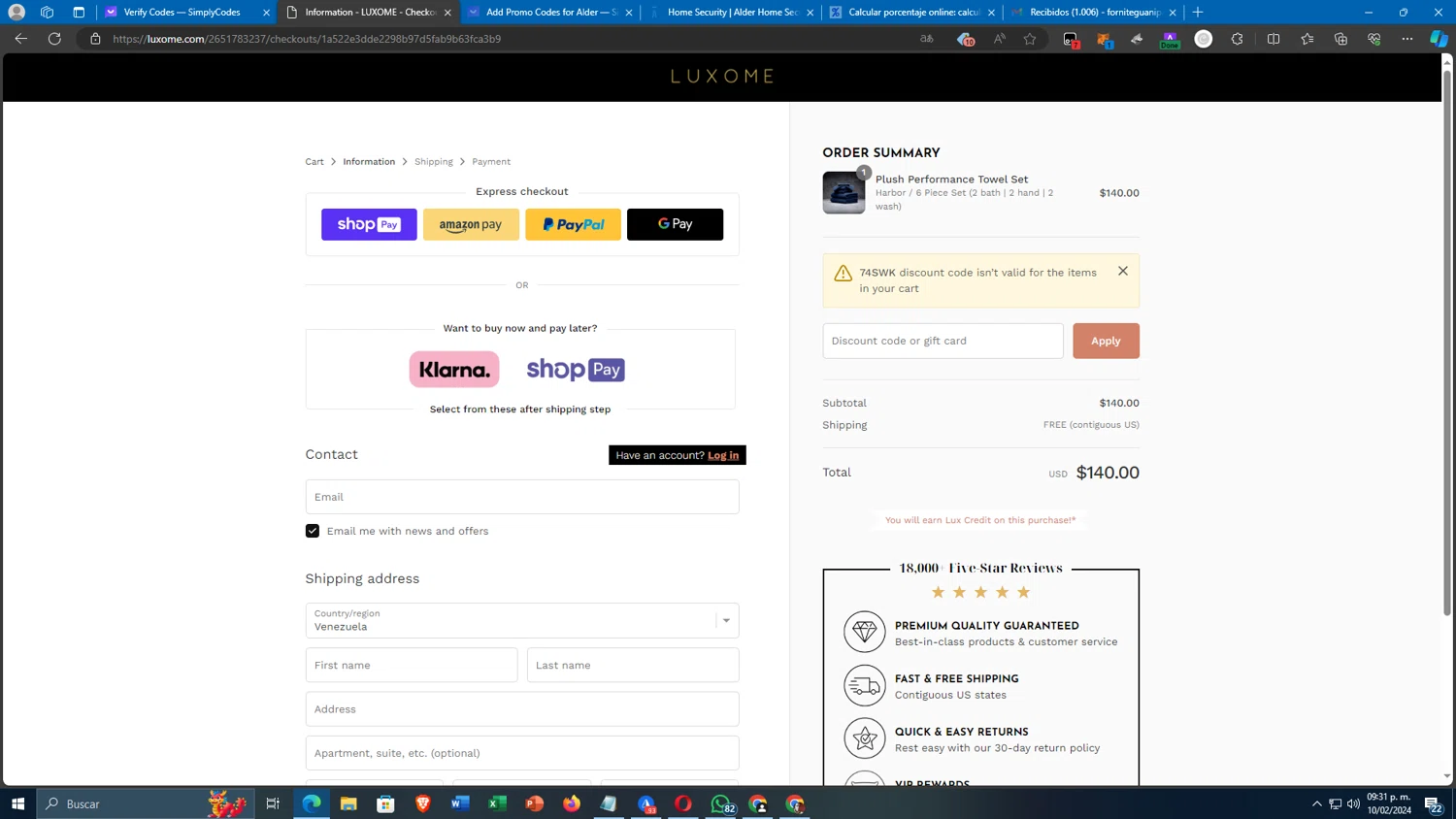This screenshot has width=1456, height=819.
Task: Open Brave browser from the taskbar
Action: pyautogui.click(x=423, y=803)
